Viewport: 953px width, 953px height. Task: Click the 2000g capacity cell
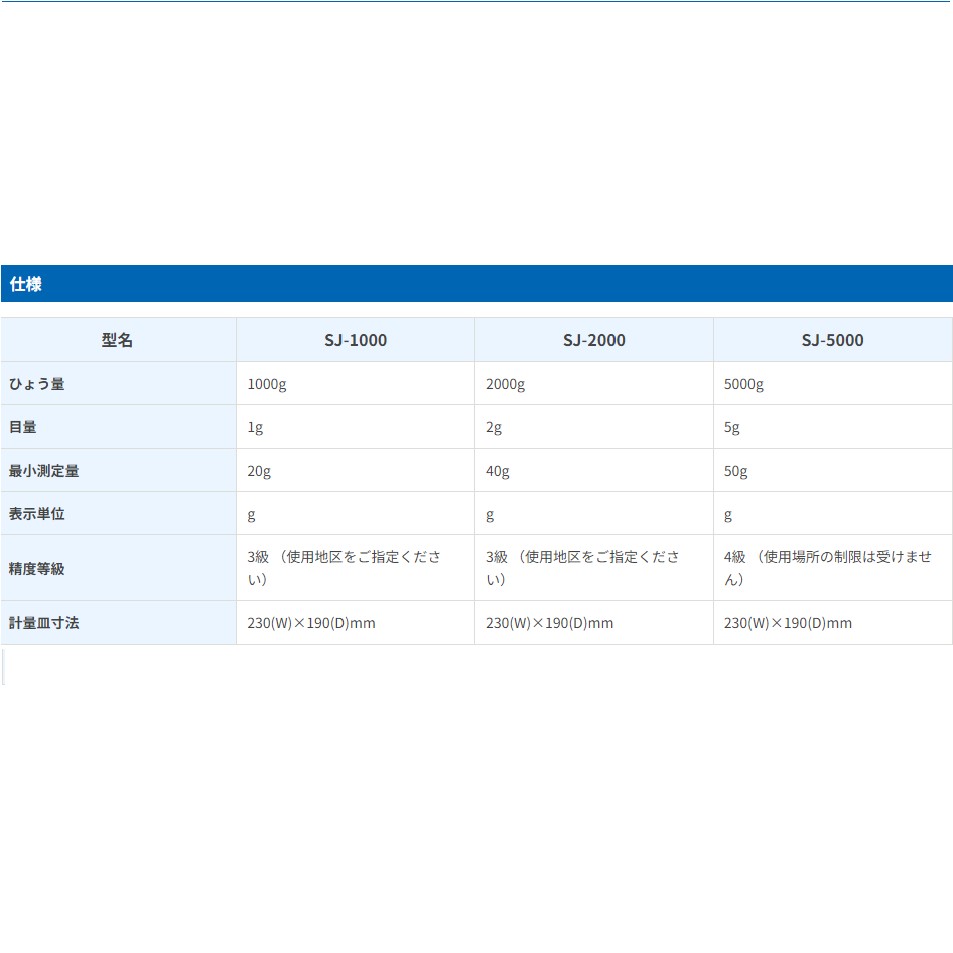[505, 384]
